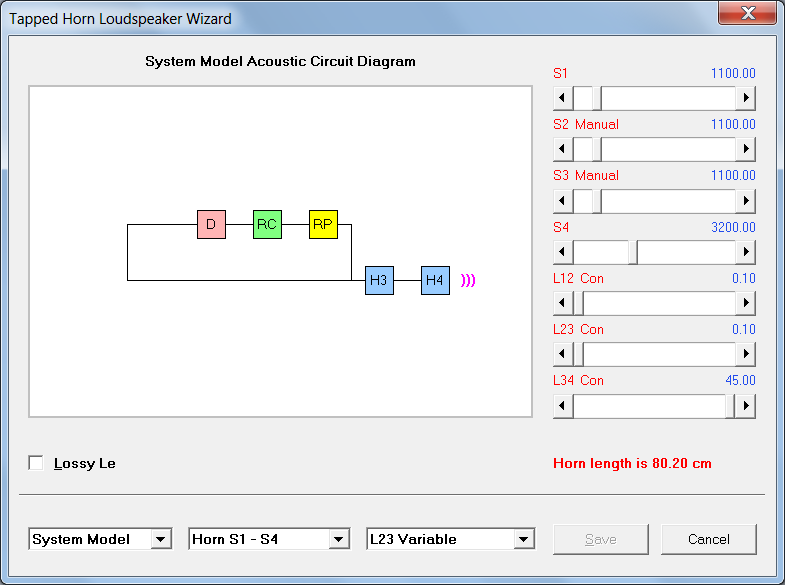Decrease L34 with its left arrow
The width and height of the screenshot is (785, 585).
563,406
